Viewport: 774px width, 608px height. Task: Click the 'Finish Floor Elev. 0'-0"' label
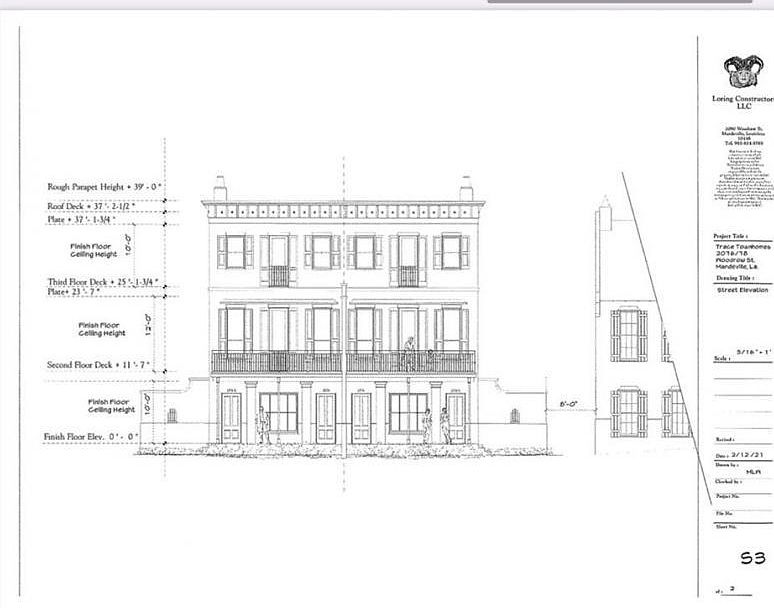click(x=91, y=437)
